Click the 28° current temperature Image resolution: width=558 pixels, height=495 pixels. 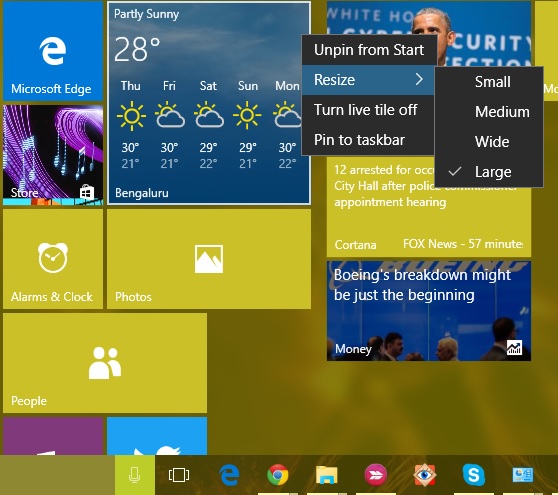137,49
